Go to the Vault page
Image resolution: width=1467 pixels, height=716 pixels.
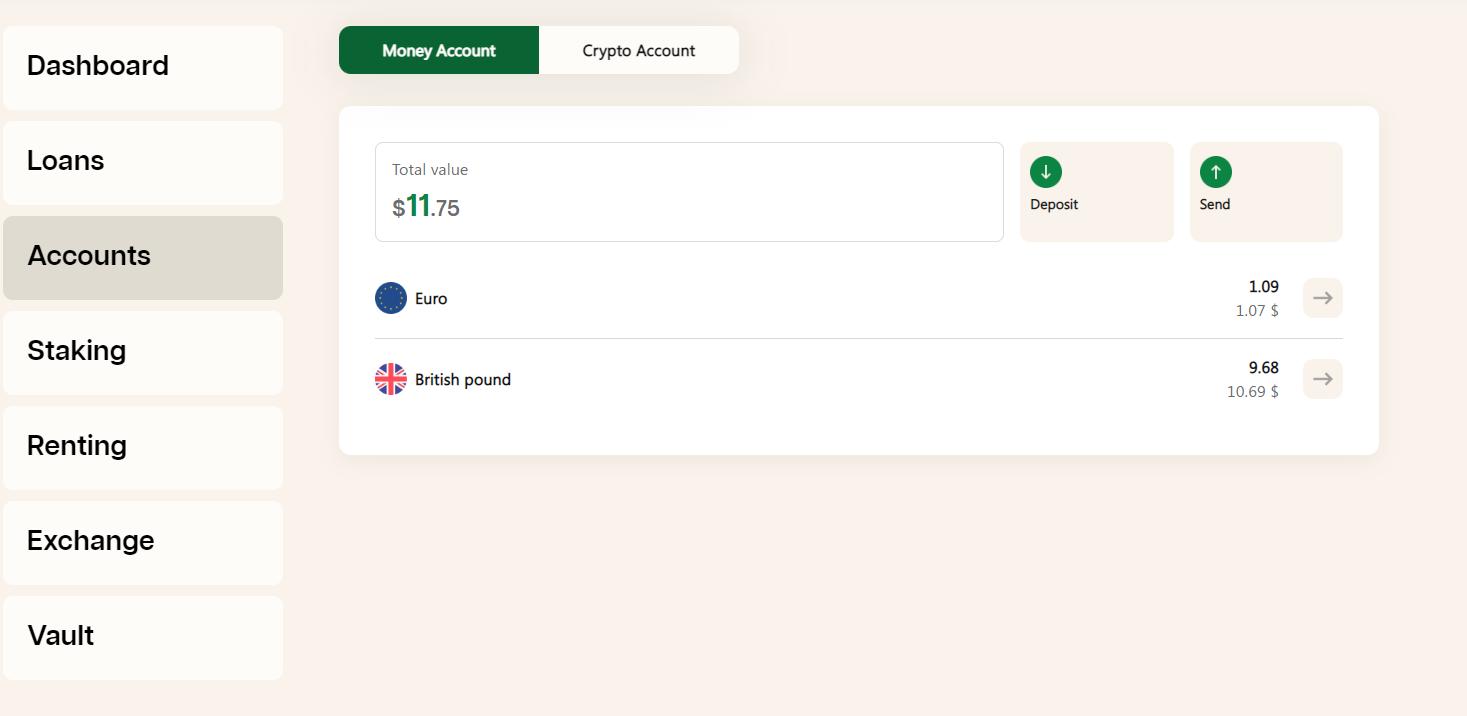(x=143, y=638)
